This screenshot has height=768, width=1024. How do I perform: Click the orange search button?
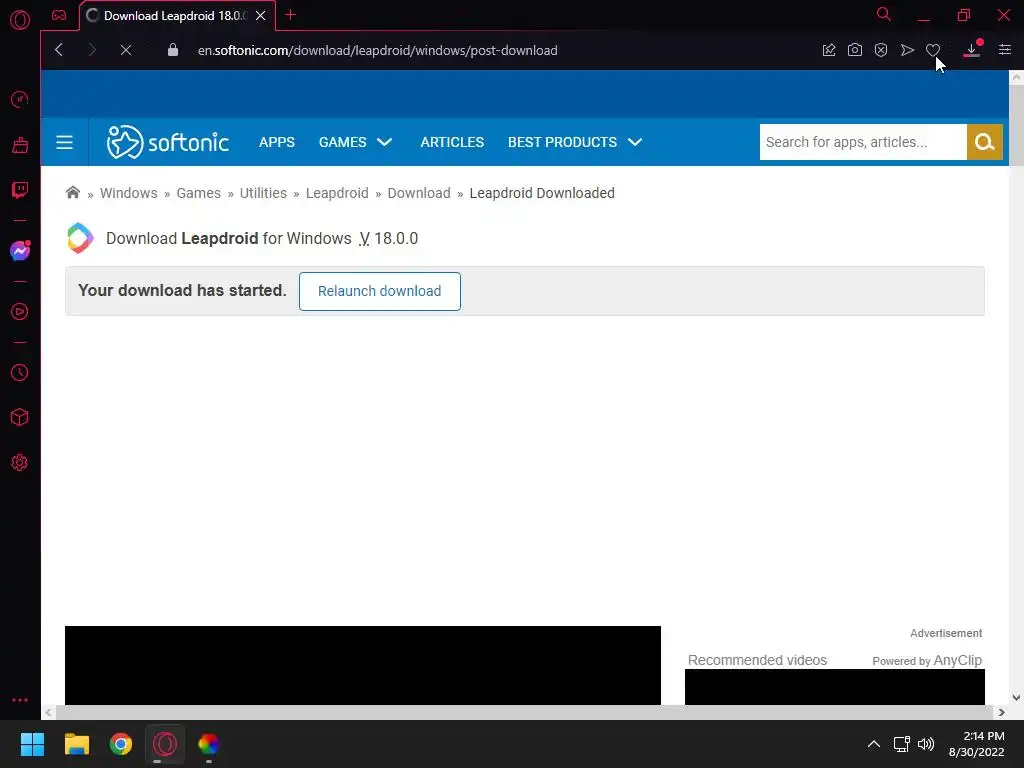coord(984,142)
